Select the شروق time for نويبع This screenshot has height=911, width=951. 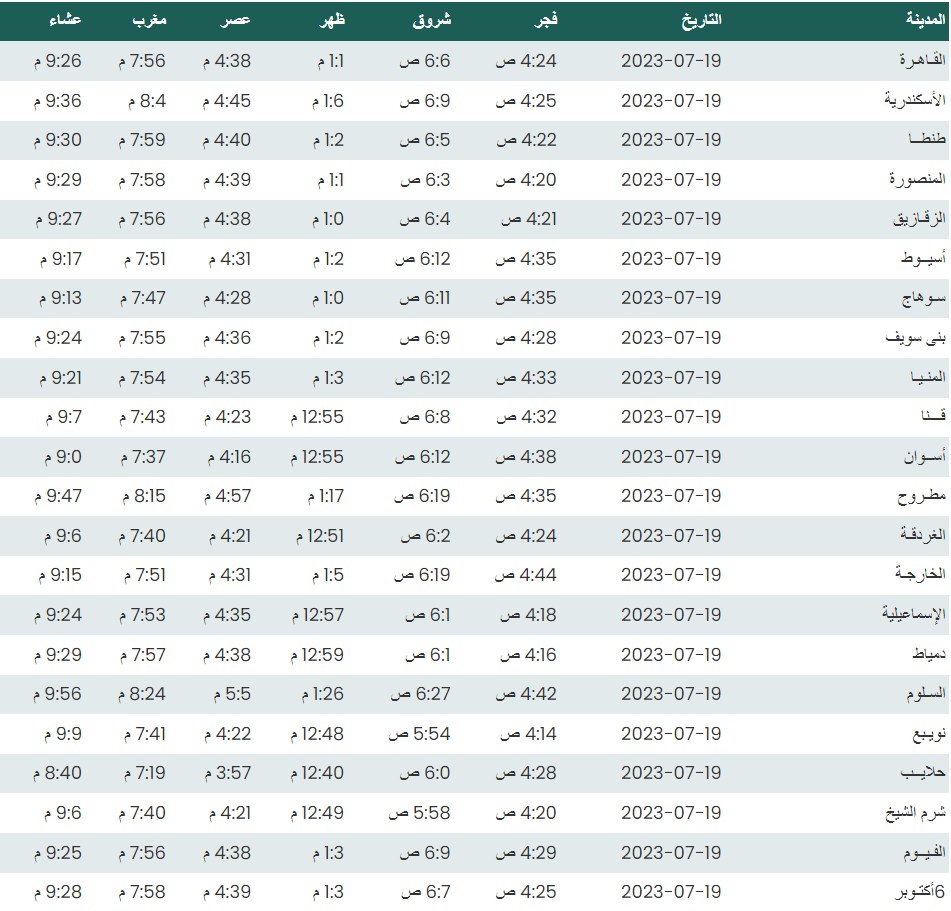412,734
